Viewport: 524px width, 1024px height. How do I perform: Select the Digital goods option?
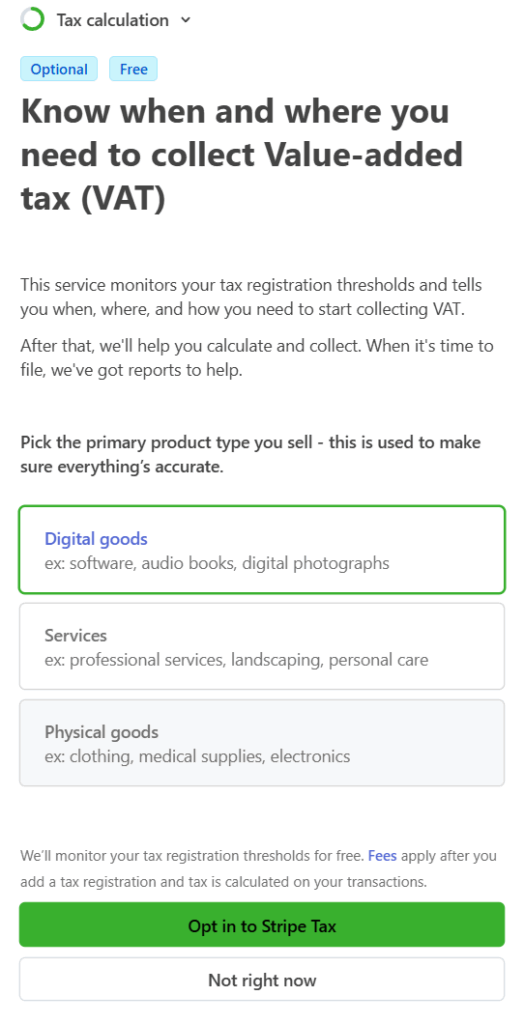262,550
